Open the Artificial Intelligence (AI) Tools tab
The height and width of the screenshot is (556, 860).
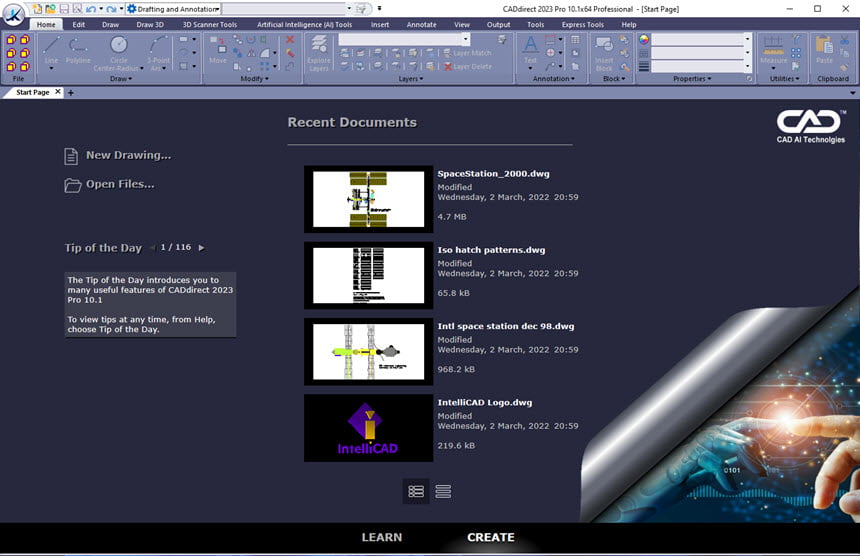[304, 25]
